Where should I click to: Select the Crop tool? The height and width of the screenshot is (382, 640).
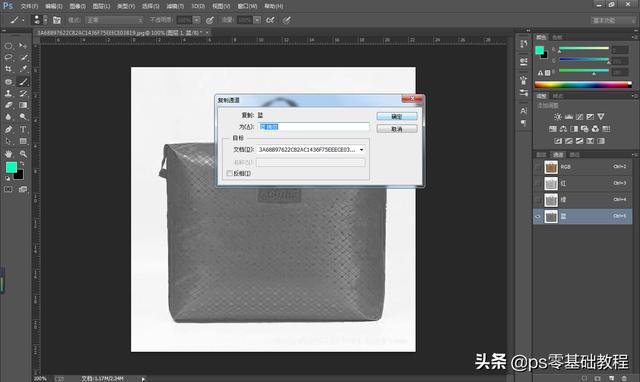[x=8, y=69]
